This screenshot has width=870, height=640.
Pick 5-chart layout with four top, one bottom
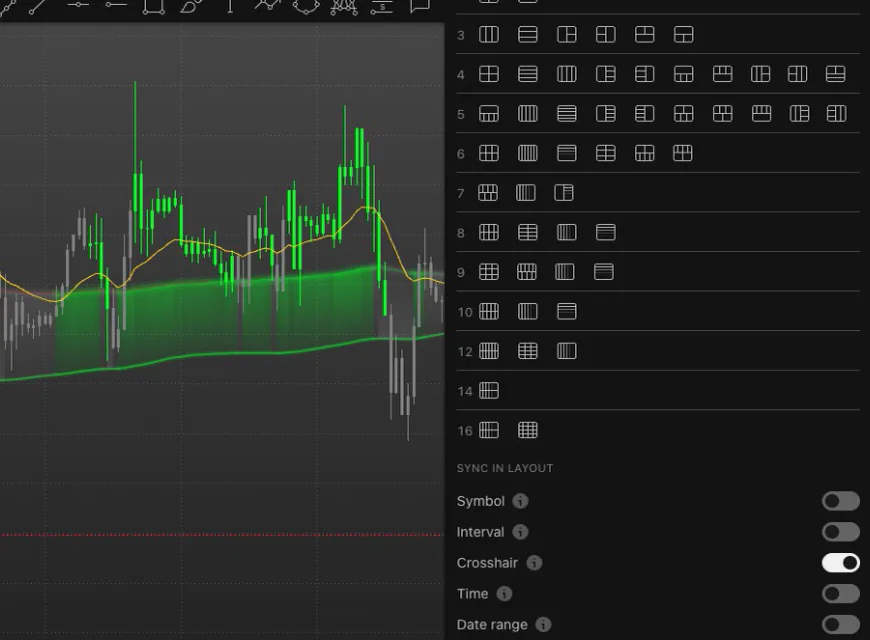click(761, 114)
